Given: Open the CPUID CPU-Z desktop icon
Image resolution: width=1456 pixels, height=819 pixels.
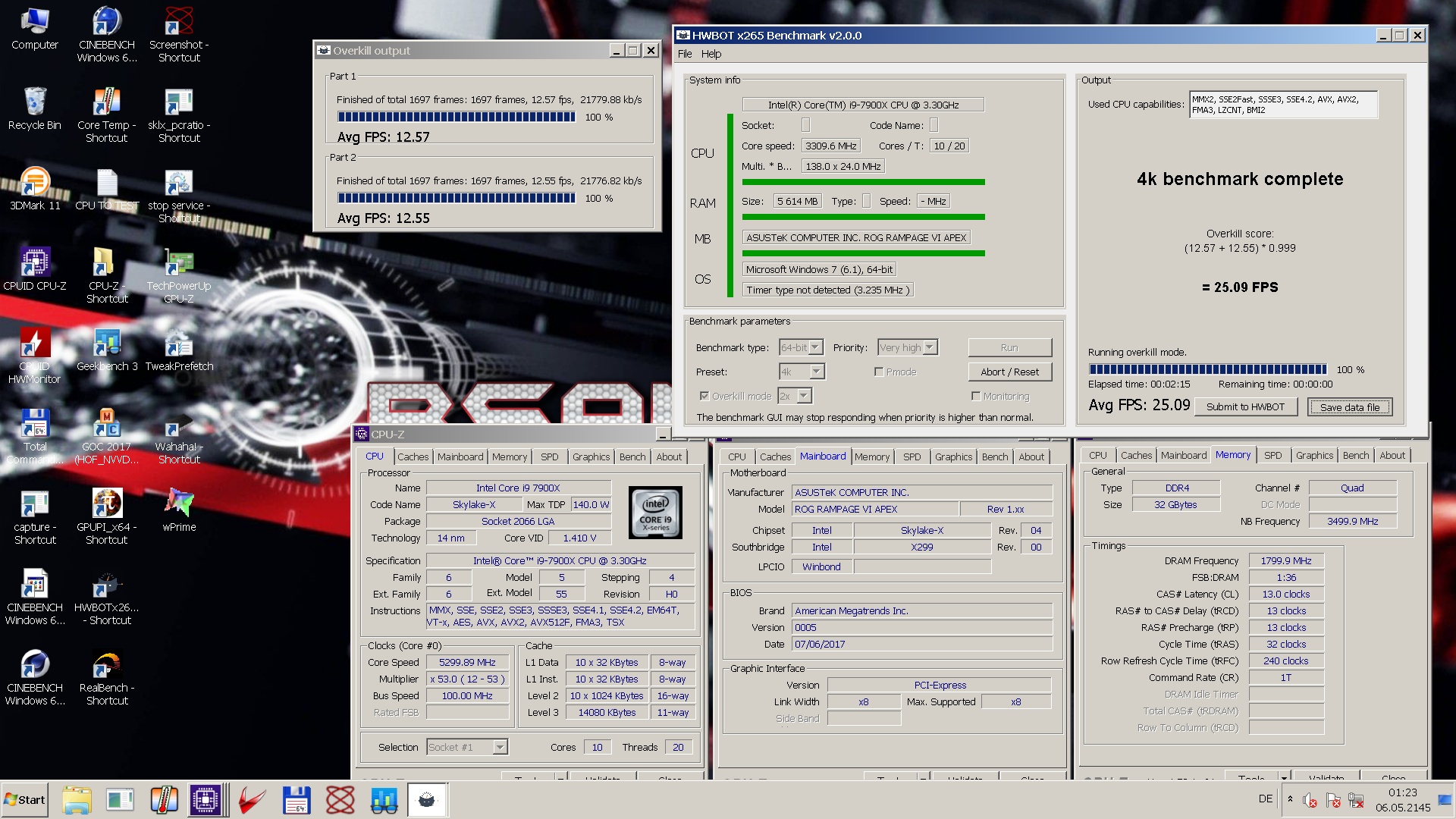Looking at the screenshot, I should pos(35,270).
